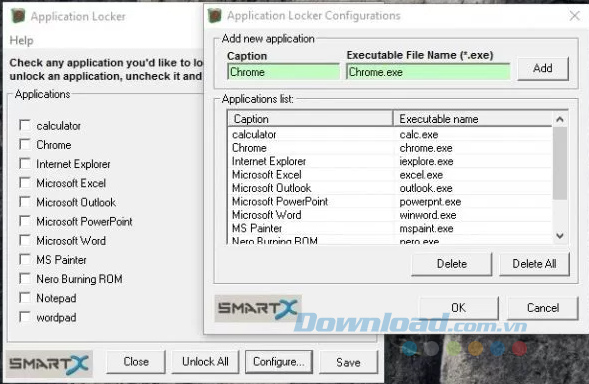Select the Microsoft Excel list row

[x=390, y=175]
